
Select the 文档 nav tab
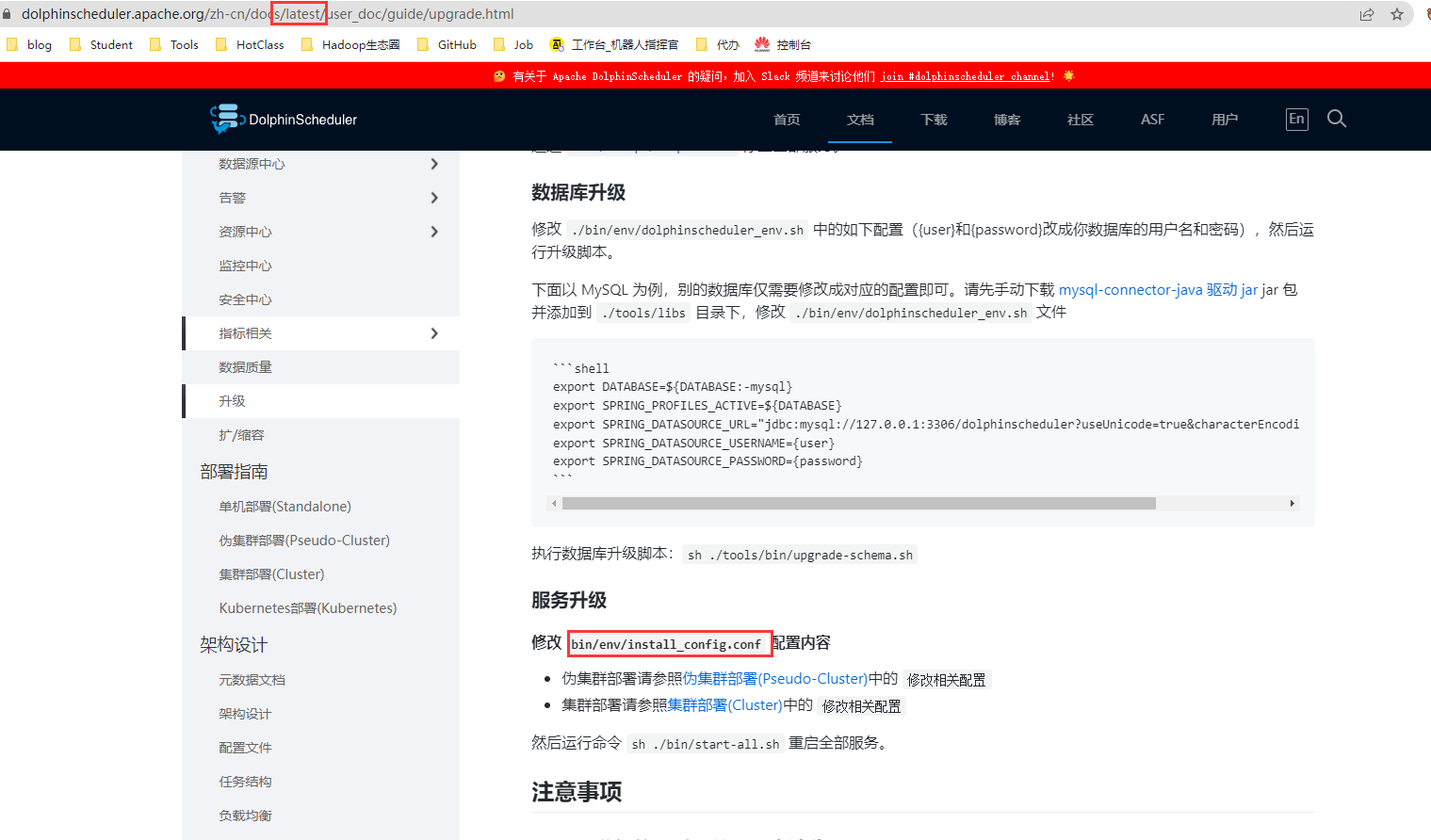(860, 120)
